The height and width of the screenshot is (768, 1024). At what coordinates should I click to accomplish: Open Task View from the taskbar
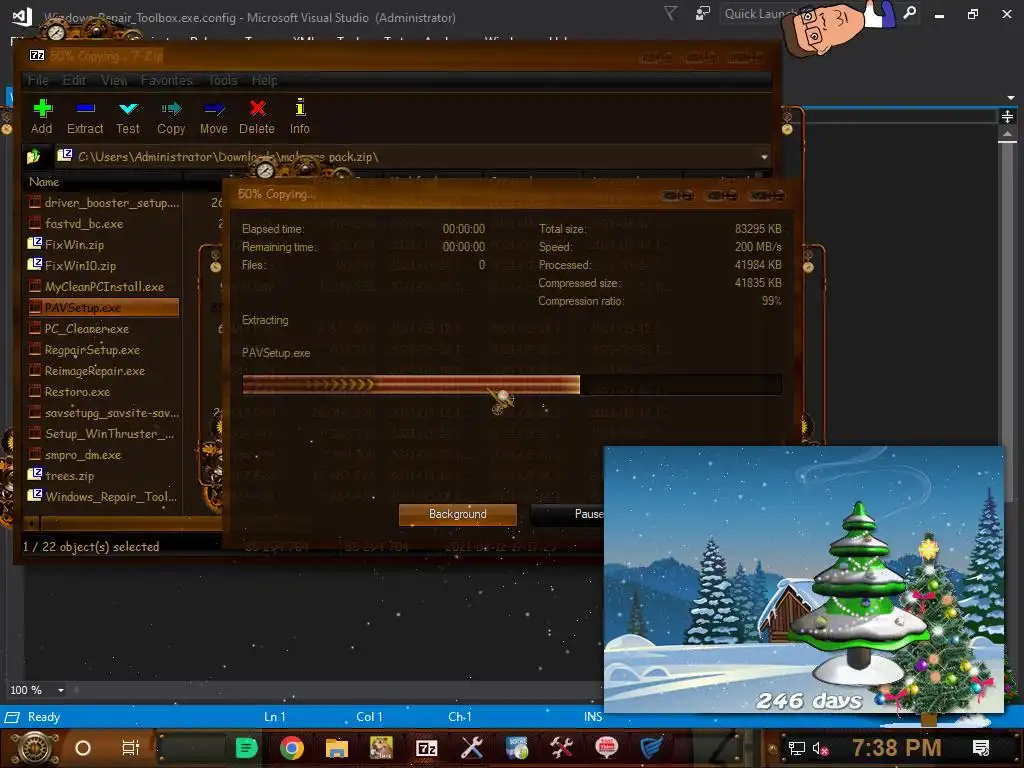point(131,748)
